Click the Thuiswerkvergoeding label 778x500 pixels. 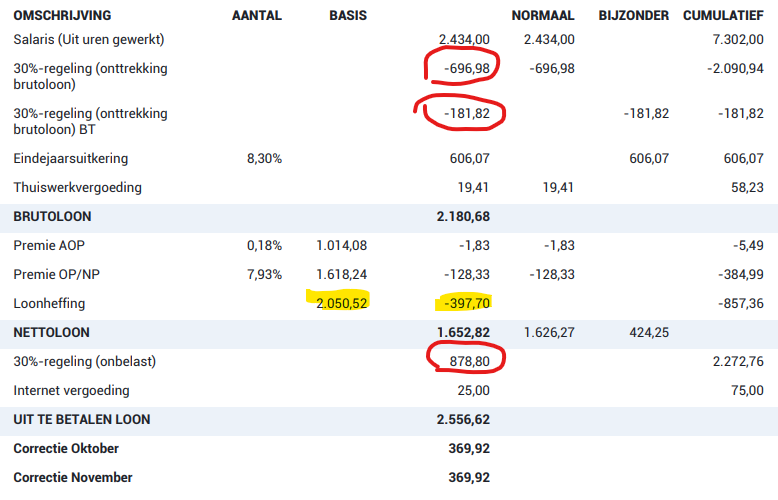tap(77, 188)
